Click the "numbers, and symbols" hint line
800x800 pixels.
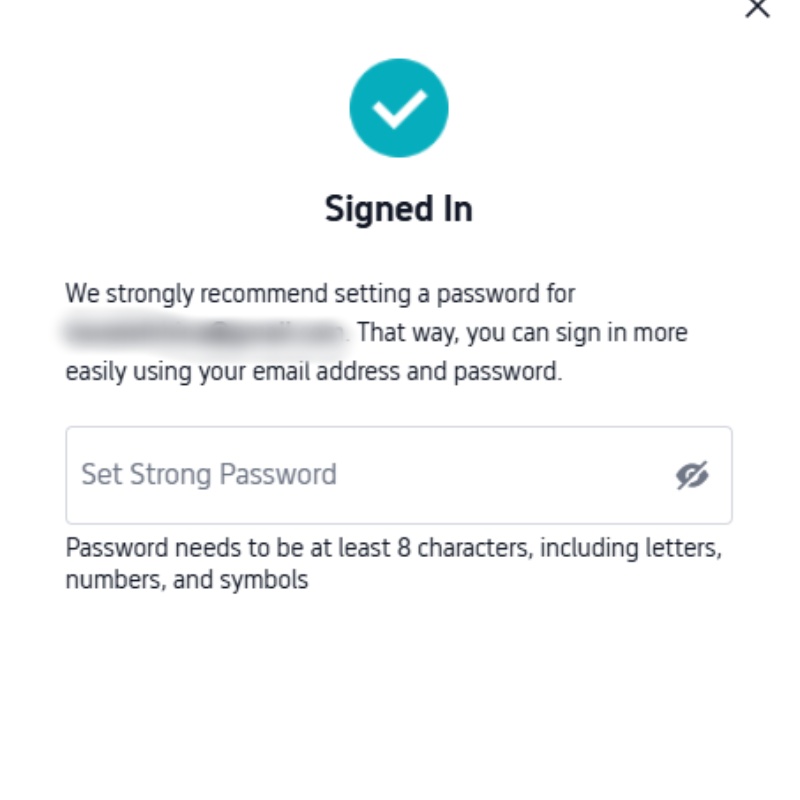(x=187, y=580)
